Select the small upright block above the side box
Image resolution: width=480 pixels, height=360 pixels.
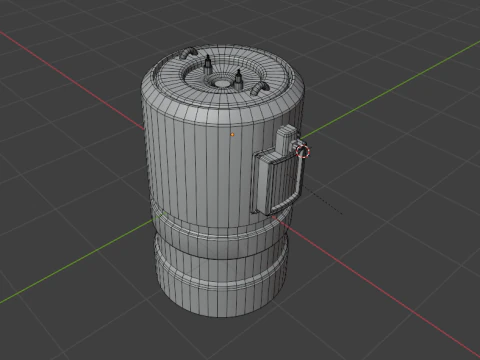pyautogui.click(x=286, y=139)
